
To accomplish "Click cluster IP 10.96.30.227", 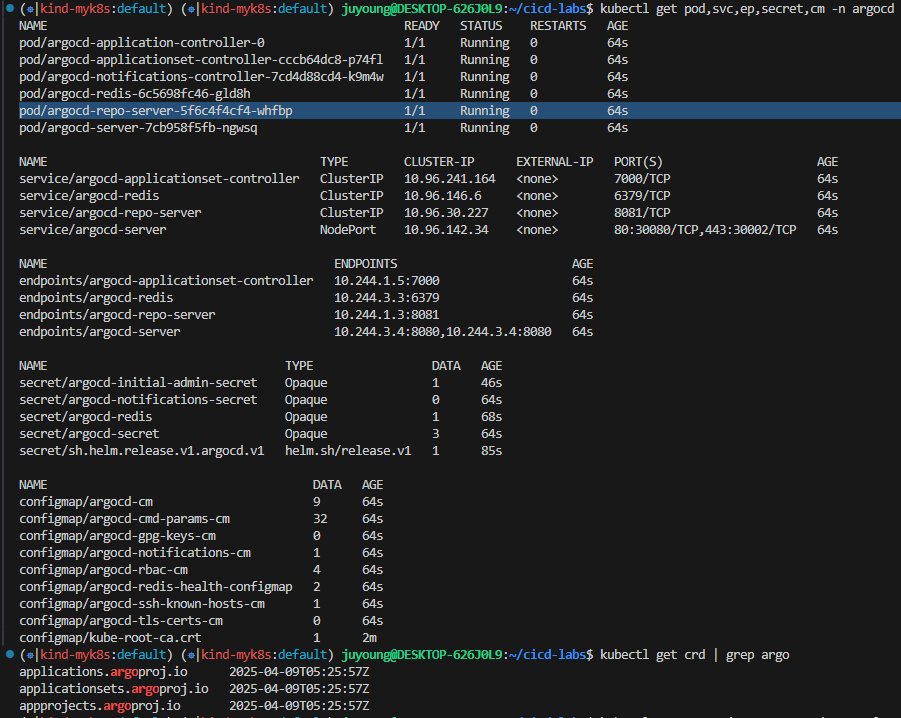I will pos(446,213).
